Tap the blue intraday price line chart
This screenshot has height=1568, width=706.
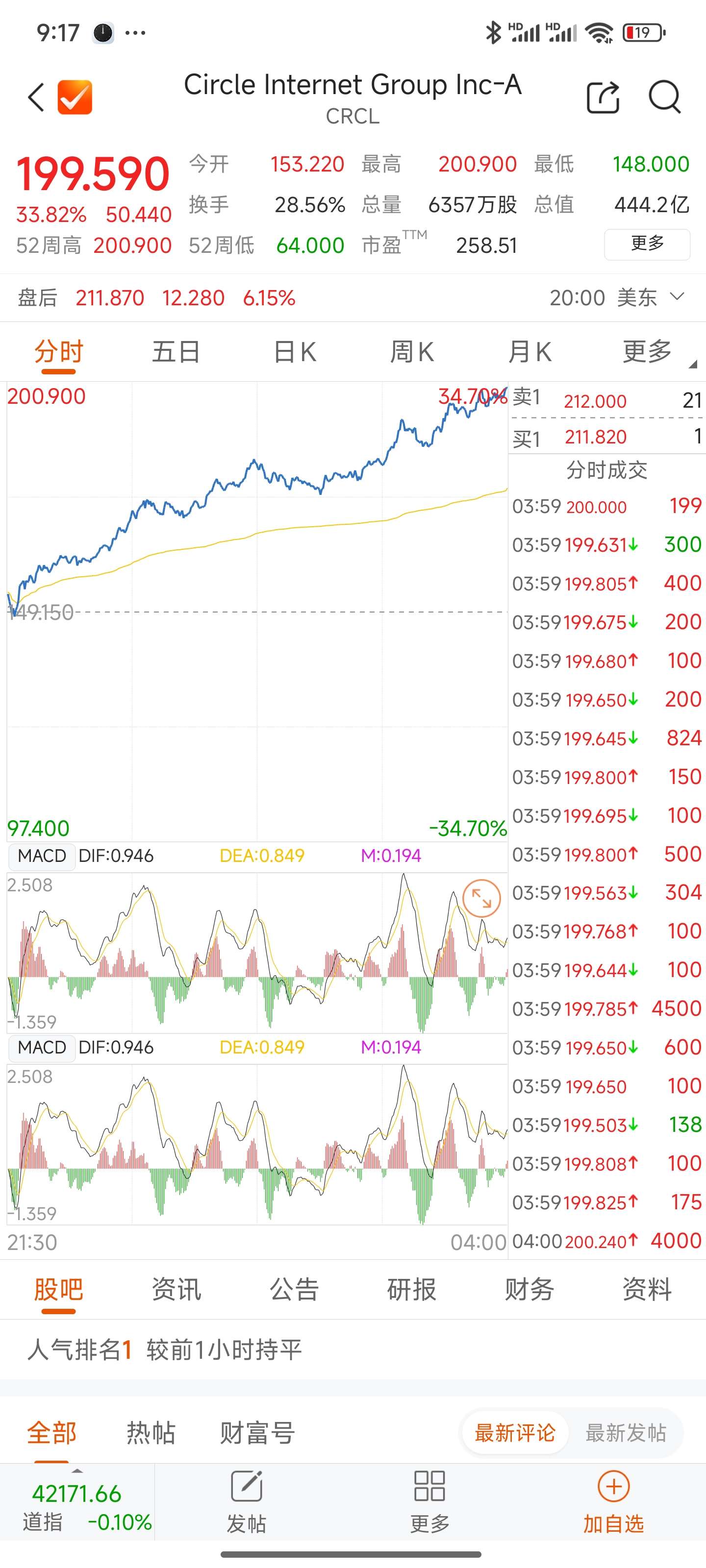click(257, 611)
